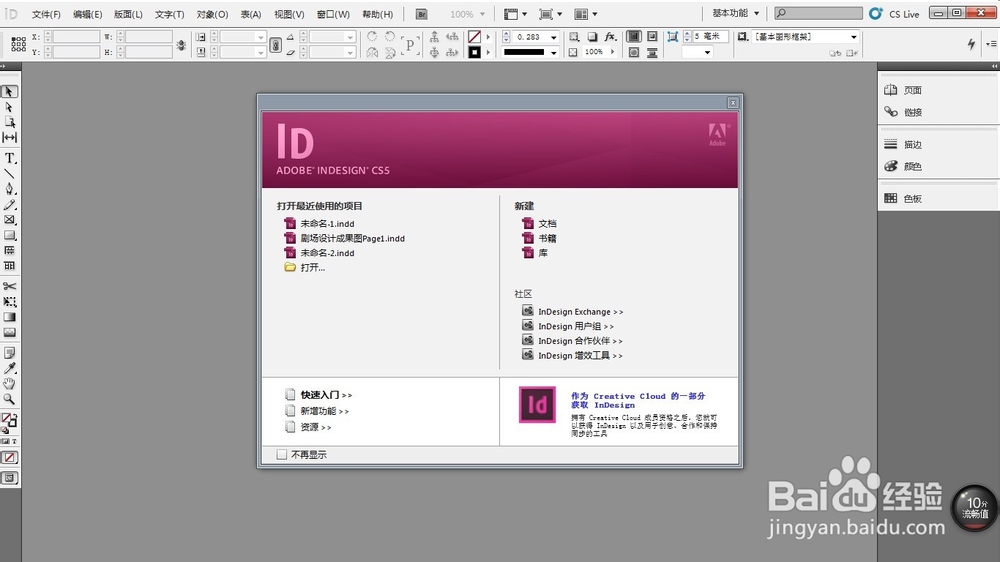The width and height of the screenshot is (1000, 562).
Task: Open the 链接 links panel
Action: point(912,112)
